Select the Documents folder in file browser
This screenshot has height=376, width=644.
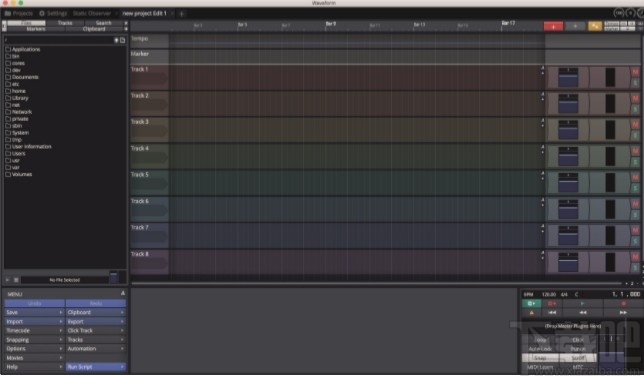click(x=25, y=77)
